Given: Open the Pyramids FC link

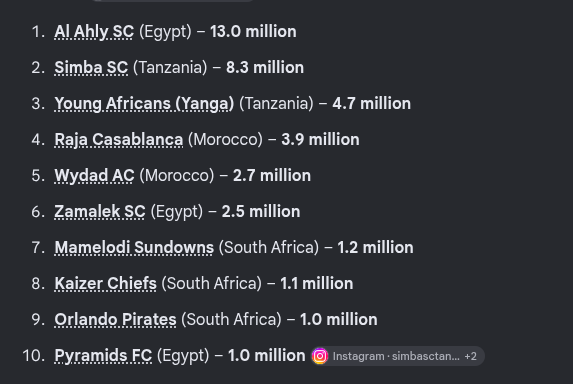Looking at the screenshot, I should pyautogui.click(x=103, y=356).
